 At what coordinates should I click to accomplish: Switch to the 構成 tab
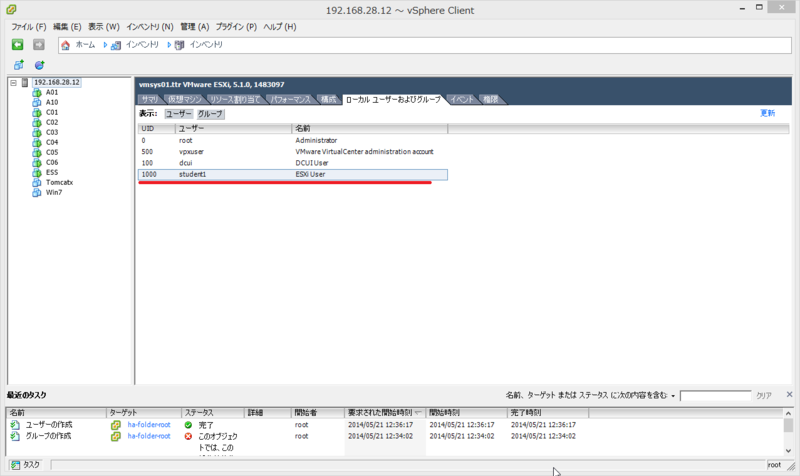click(x=329, y=99)
